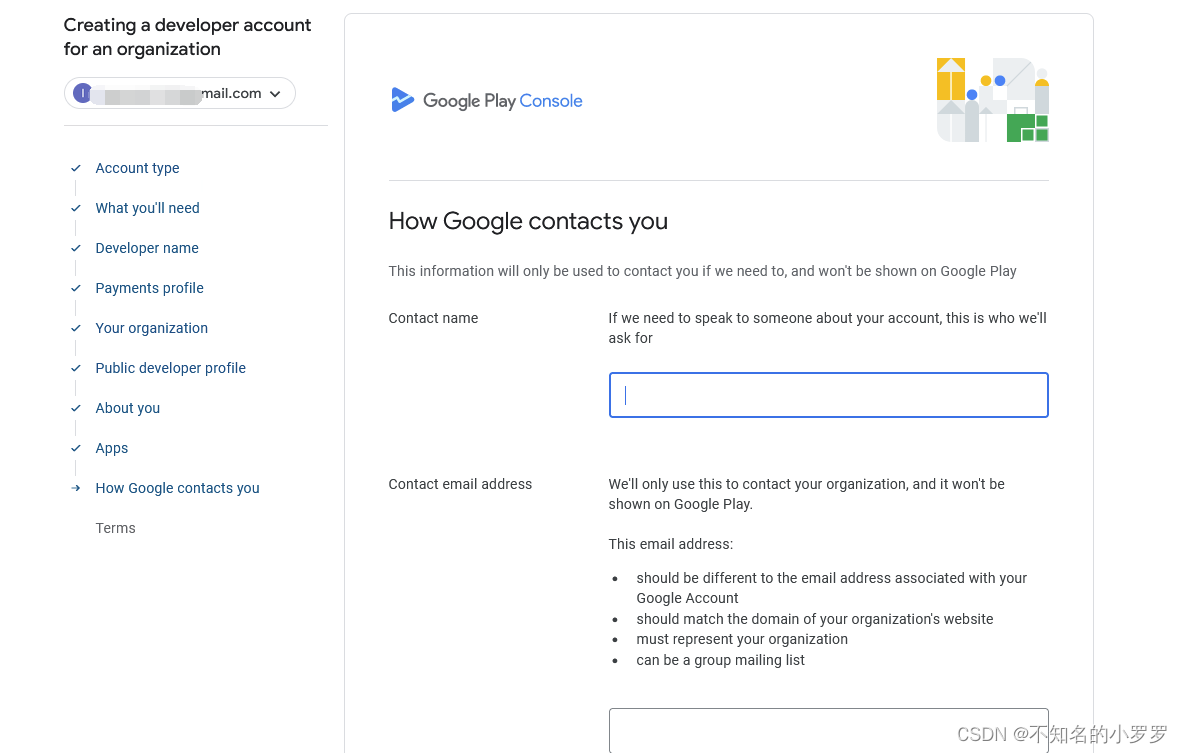Image resolution: width=1182 pixels, height=753 pixels.
Task: Click the checkmark icon beside Developer name
Action: click(x=76, y=248)
